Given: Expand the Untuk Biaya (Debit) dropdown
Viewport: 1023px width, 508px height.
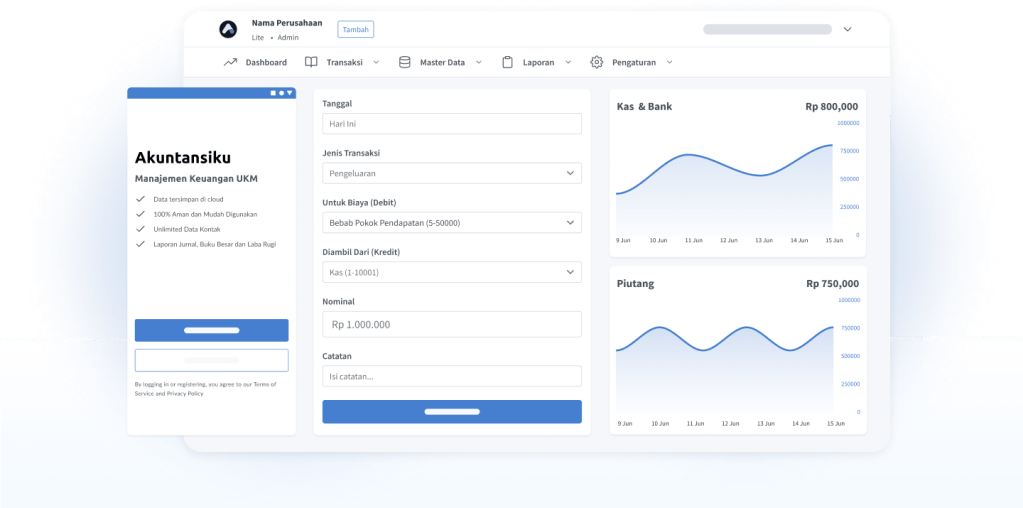Looking at the screenshot, I should (451, 222).
